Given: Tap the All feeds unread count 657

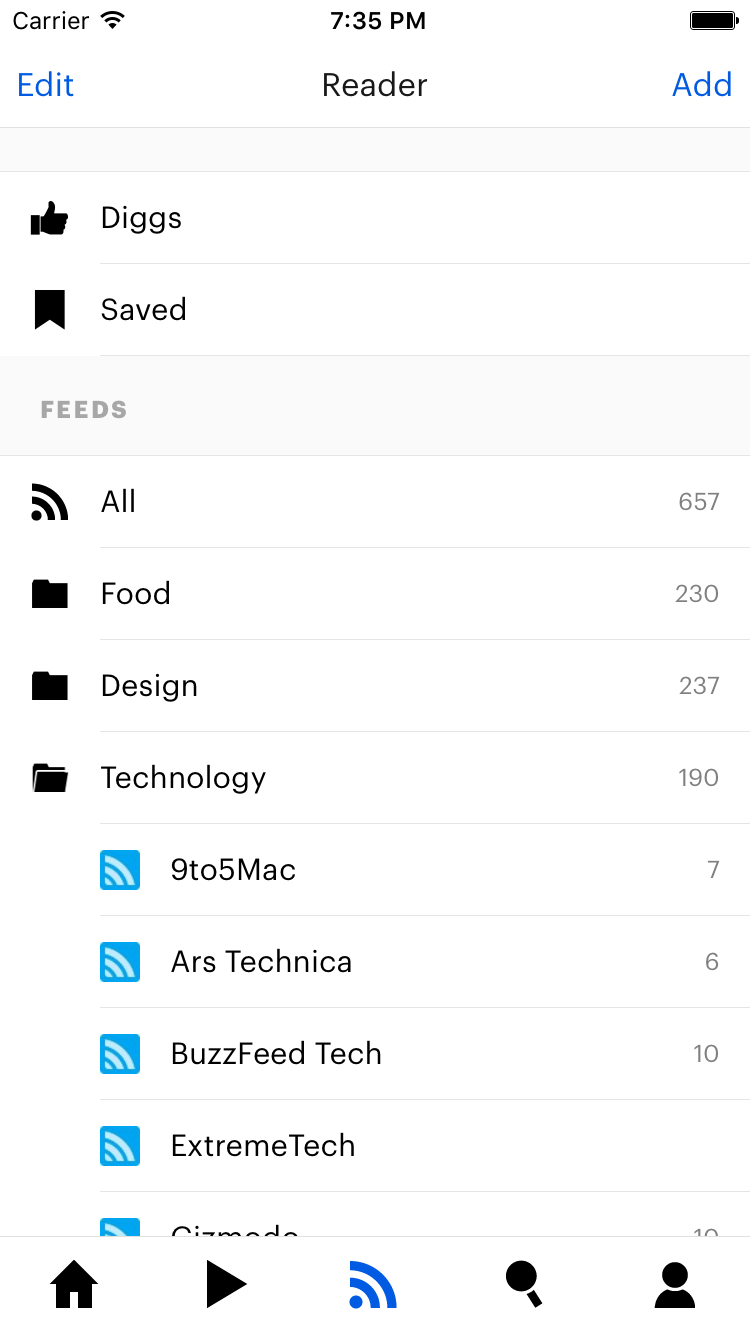Looking at the screenshot, I should pyautogui.click(x=698, y=502).
